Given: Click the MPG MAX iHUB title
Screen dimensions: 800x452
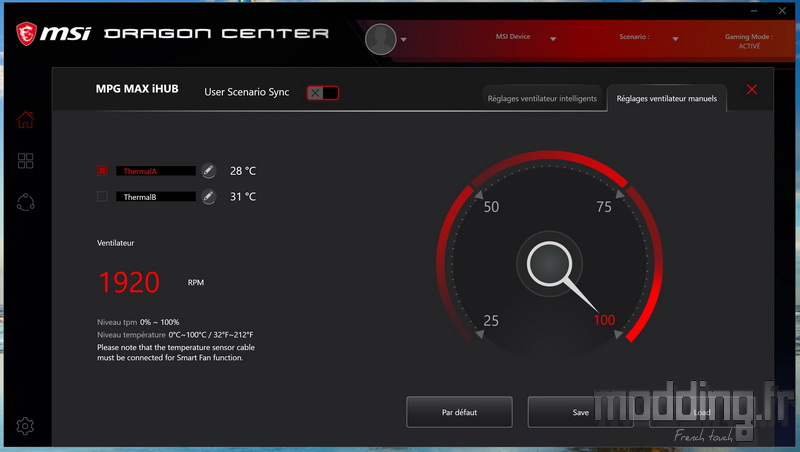Looking at the screenshot, I should coord(137,89).
